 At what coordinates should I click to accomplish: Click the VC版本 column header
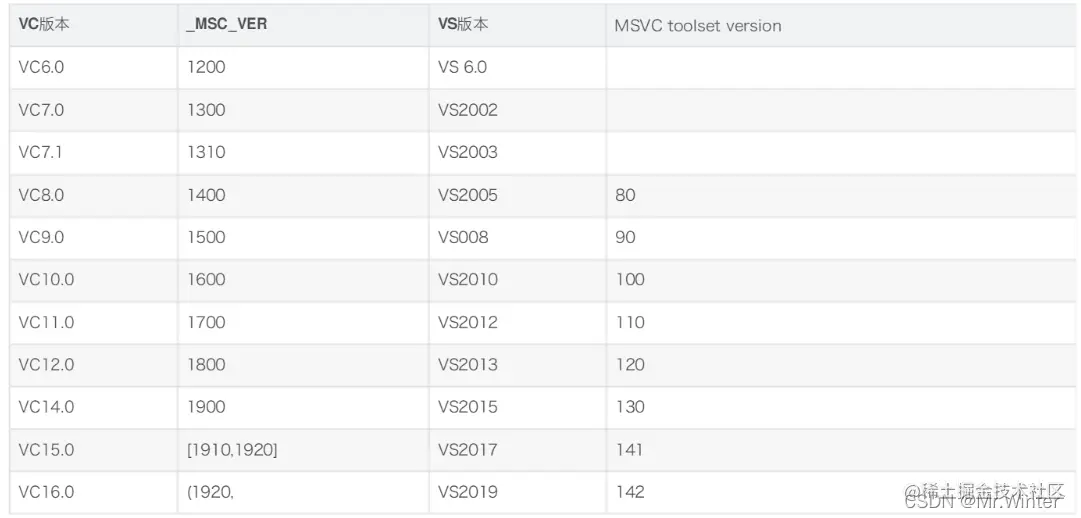pos(44,25)
